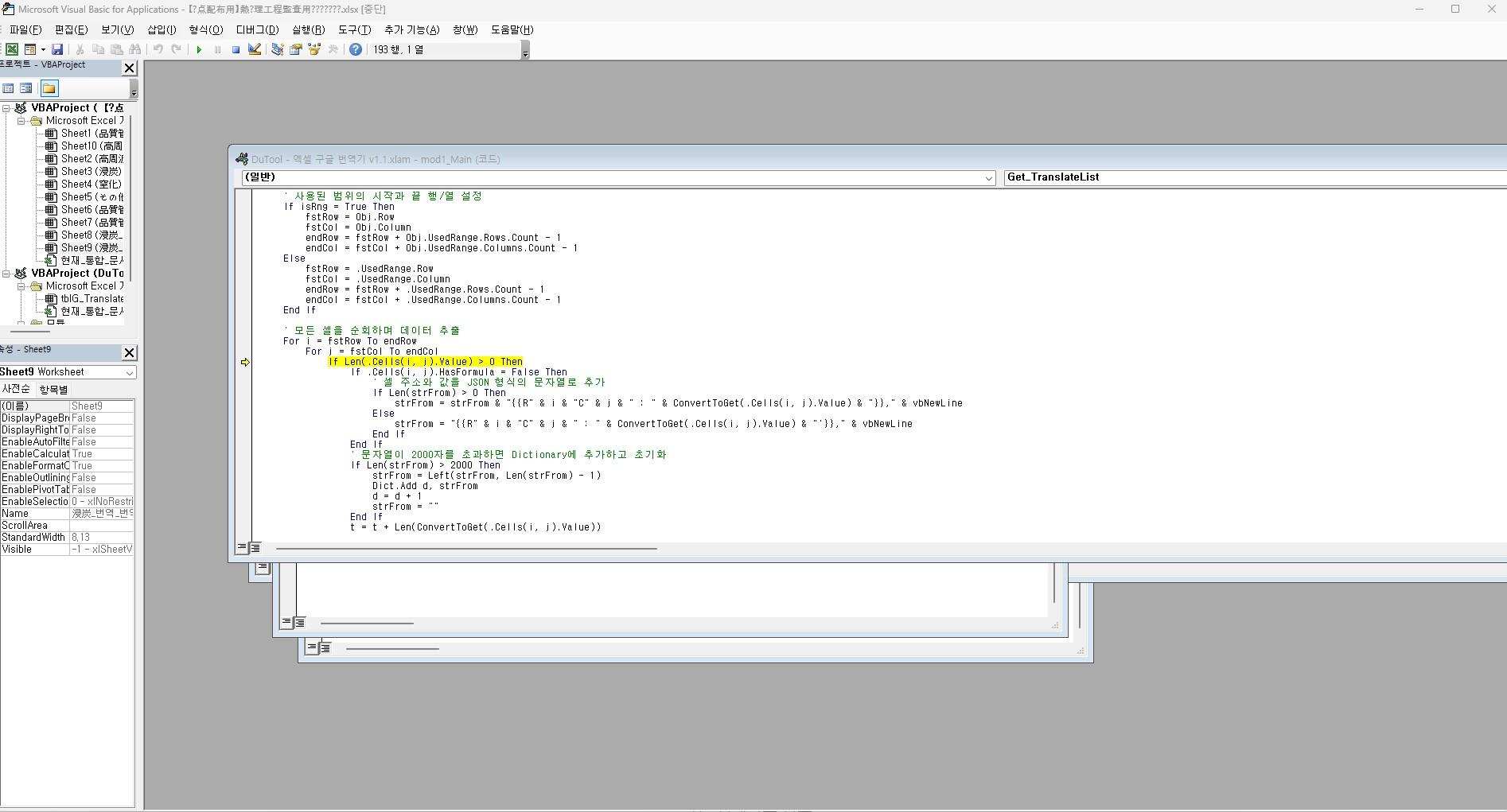Click the Run macro play button

(199, 49)
